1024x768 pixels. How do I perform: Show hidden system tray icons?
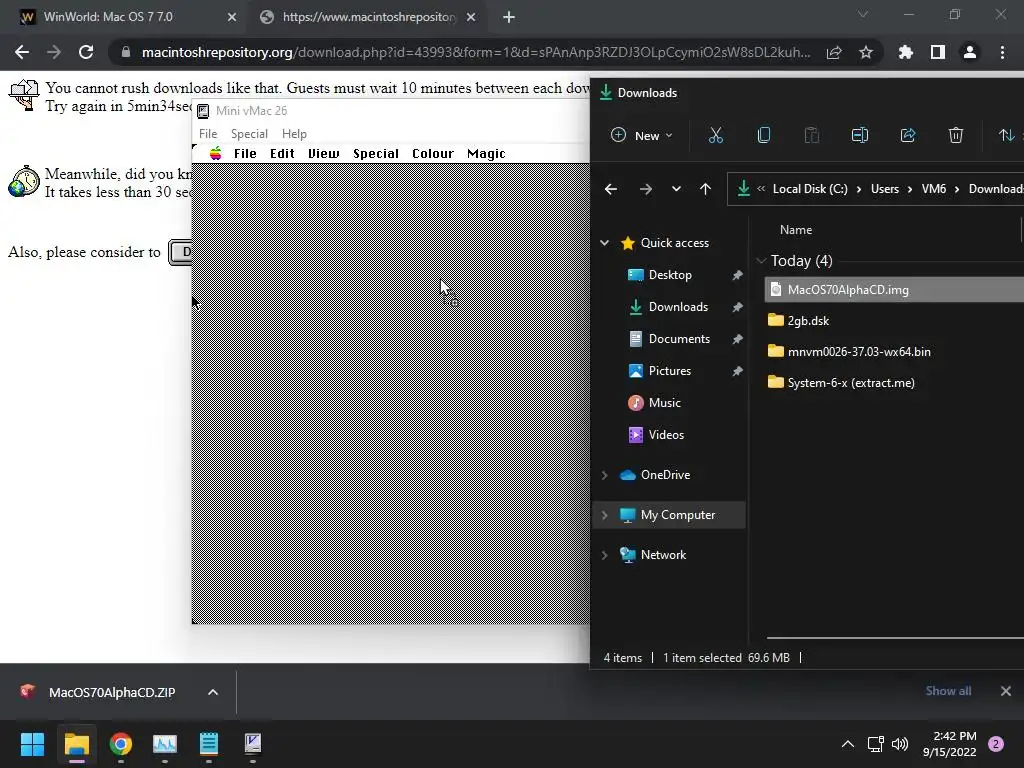coord(848,744)
